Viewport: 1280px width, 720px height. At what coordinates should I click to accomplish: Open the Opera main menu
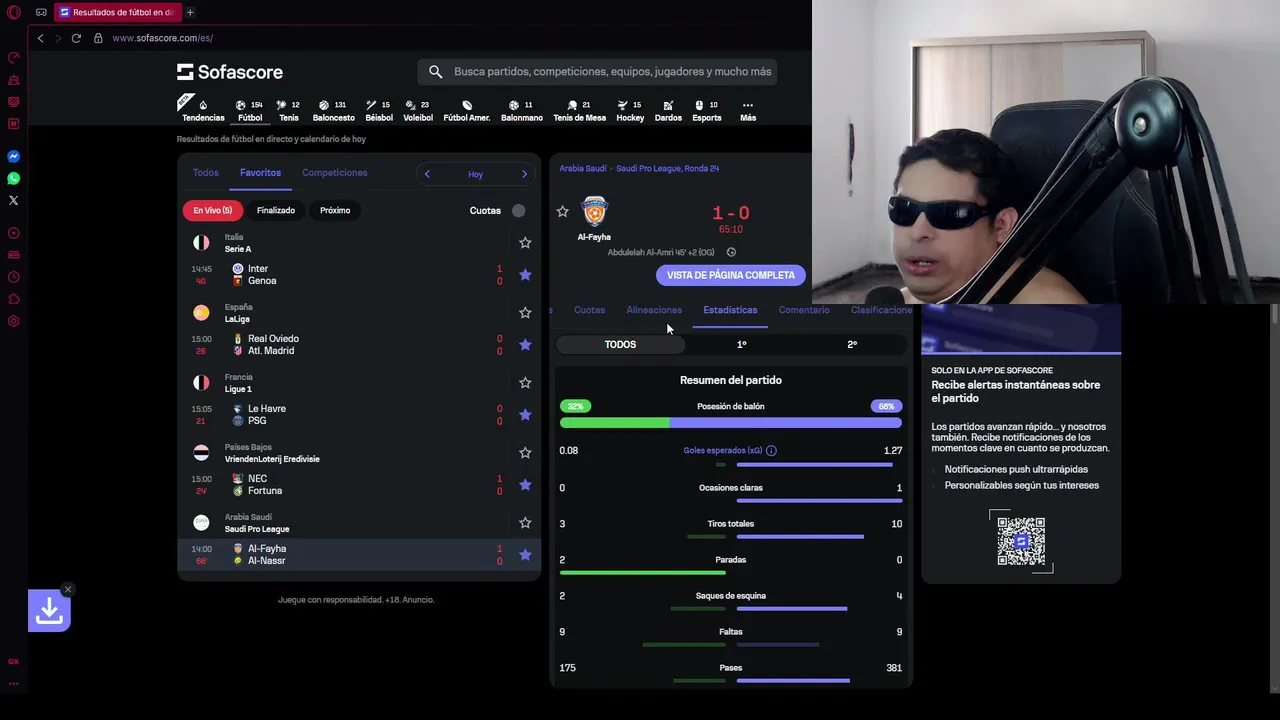(14, 12)
